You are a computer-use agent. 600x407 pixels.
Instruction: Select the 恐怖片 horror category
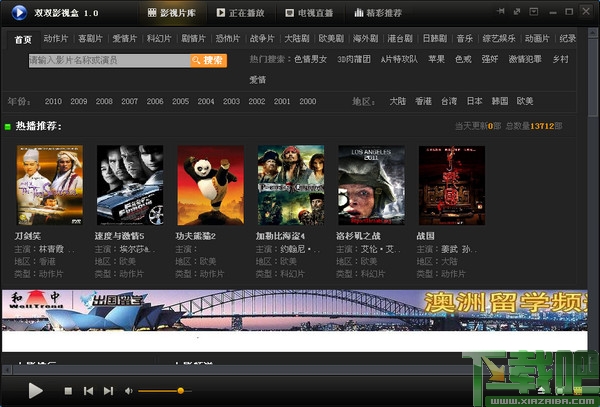228,39
